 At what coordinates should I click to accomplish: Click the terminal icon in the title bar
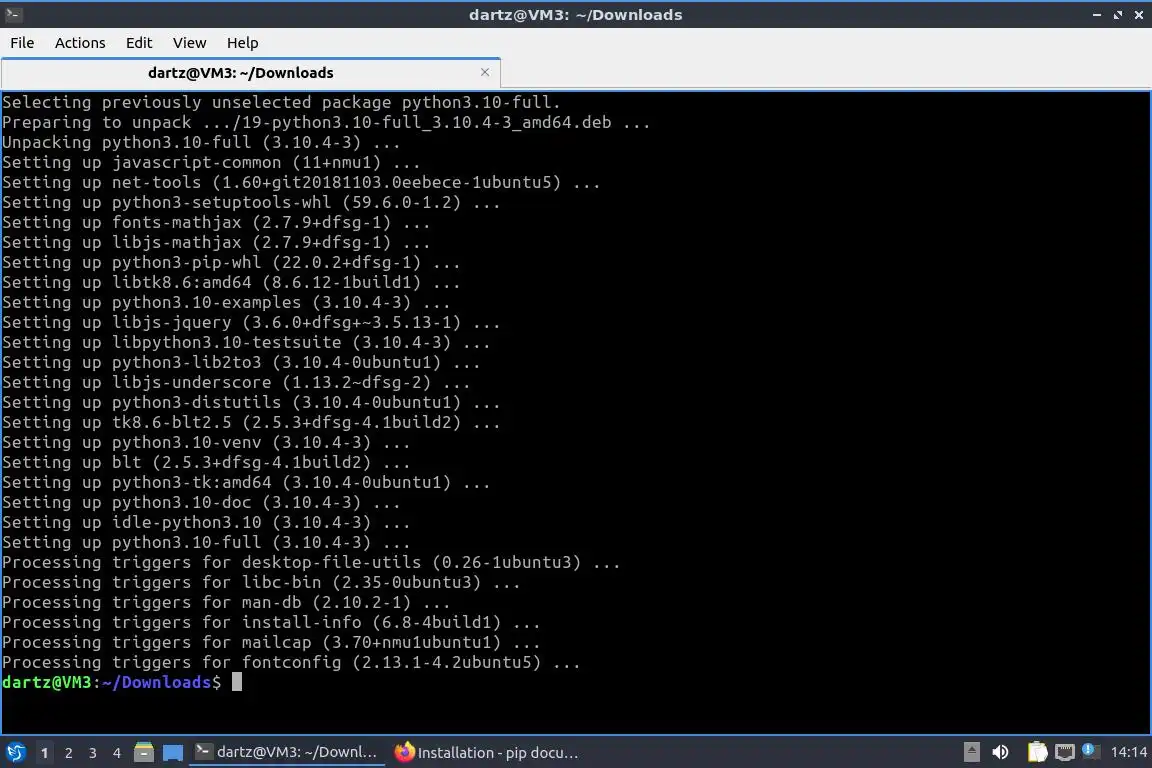coord(13,14)
